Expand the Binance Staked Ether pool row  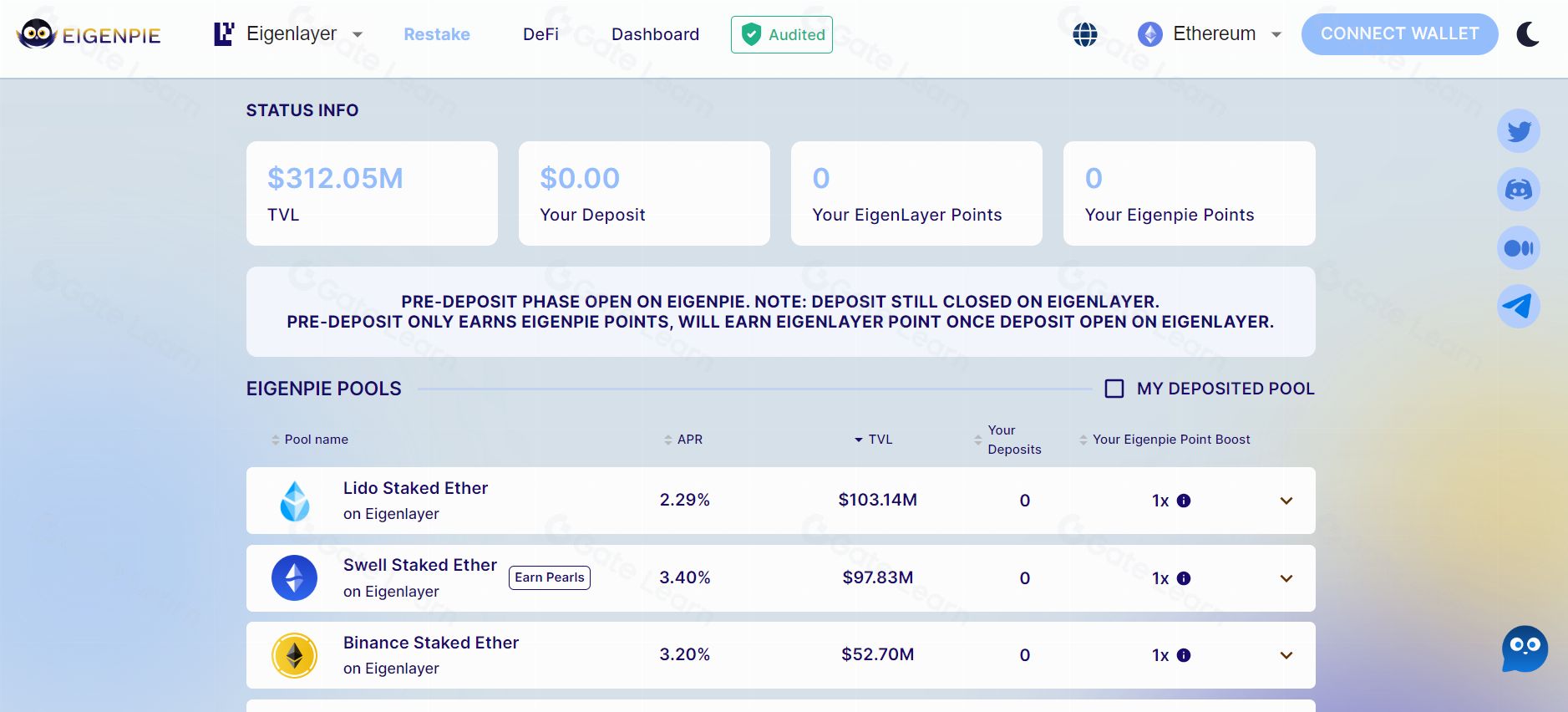pyautogui.click(x=1286, y=656)
